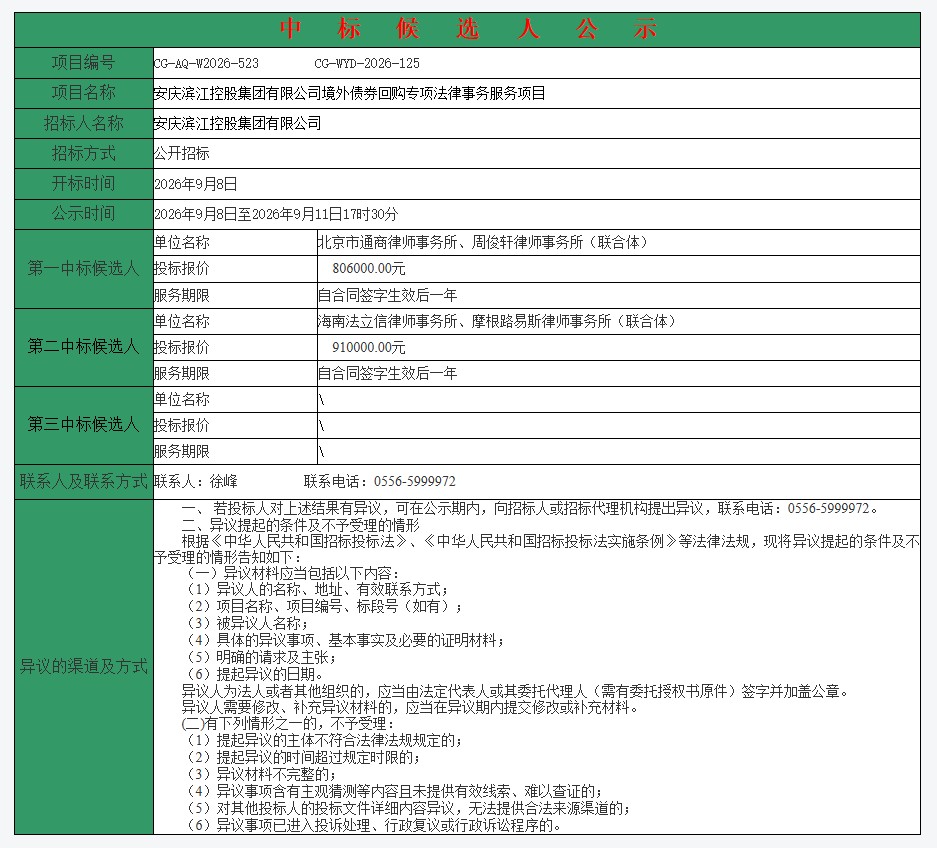Click item （1）提起异议的主体不符合法律法规规定的
This screenshot has width=937, height=848.
click(x=324, y=741)
